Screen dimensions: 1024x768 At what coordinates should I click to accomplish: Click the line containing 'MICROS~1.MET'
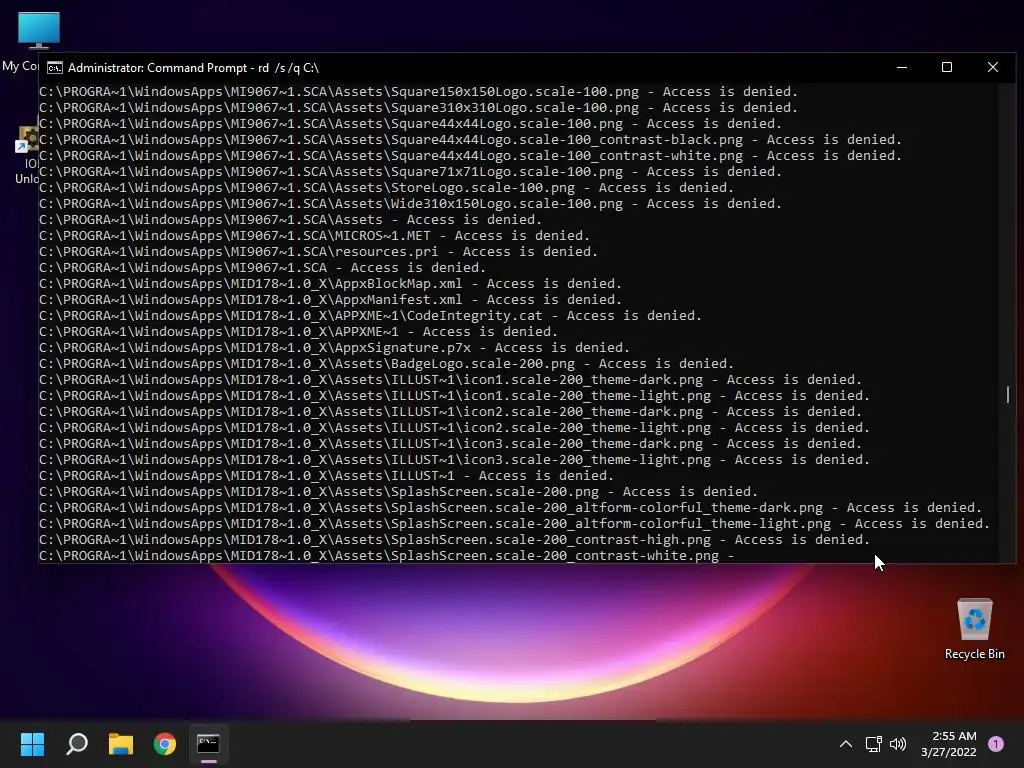(315, 236)
